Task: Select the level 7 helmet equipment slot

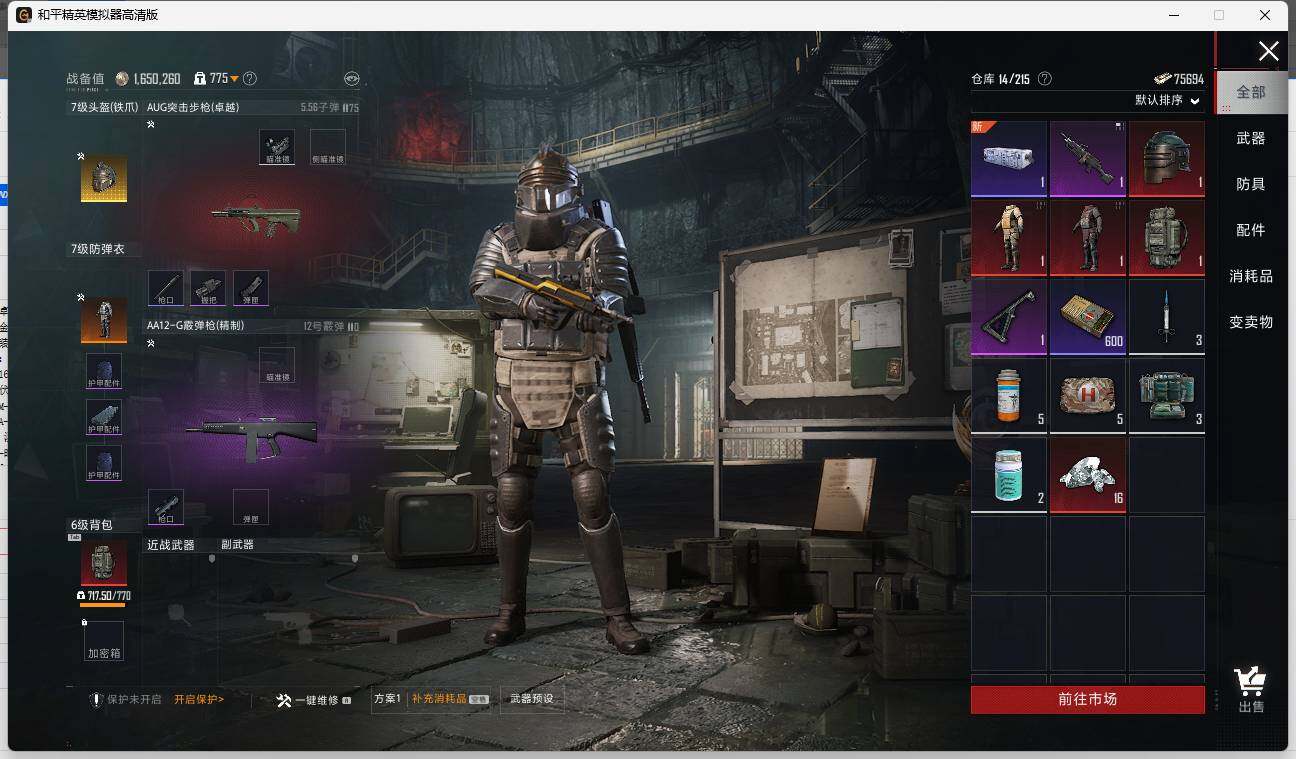Action: [104, 178]
